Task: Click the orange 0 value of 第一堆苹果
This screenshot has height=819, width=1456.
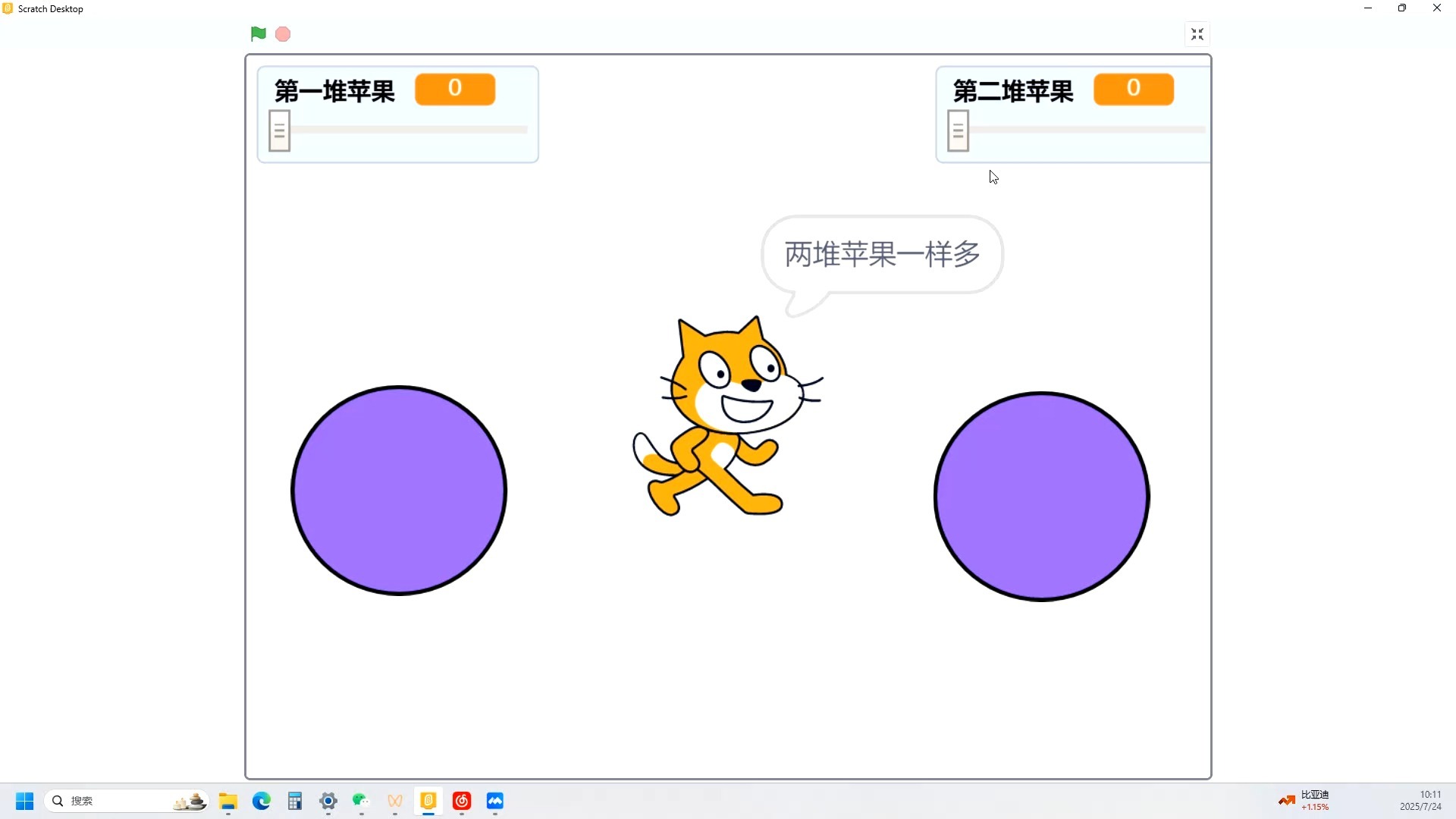Action: click(x=455, y=89)
